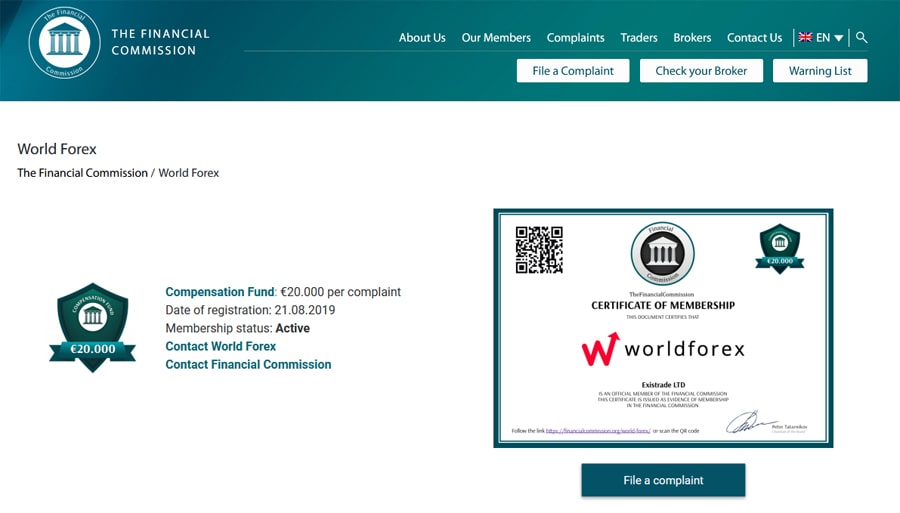This screenshot has width=900, height=513.
Task: Open the About Us menu
Action: tap(422, 38)
